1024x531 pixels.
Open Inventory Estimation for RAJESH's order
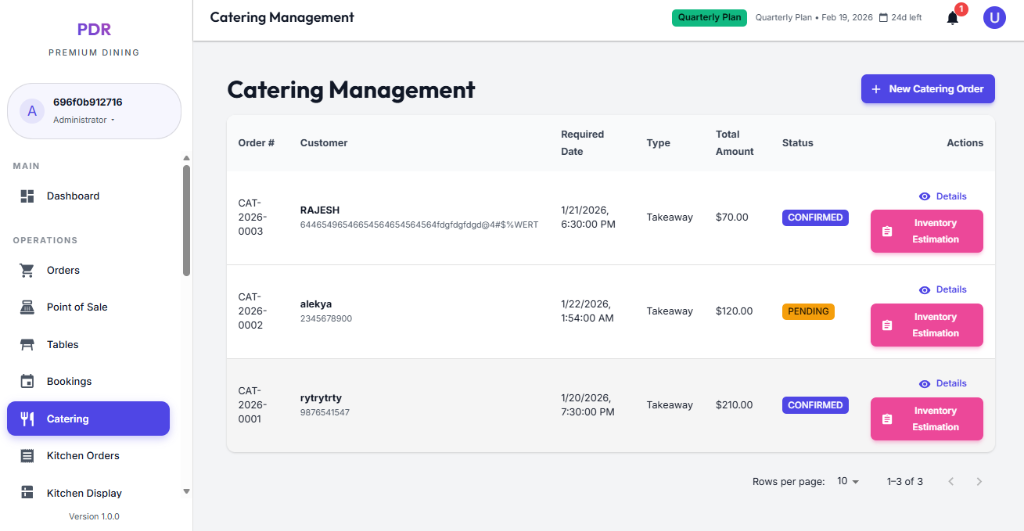pyautogui.click(x=926, y=231)
